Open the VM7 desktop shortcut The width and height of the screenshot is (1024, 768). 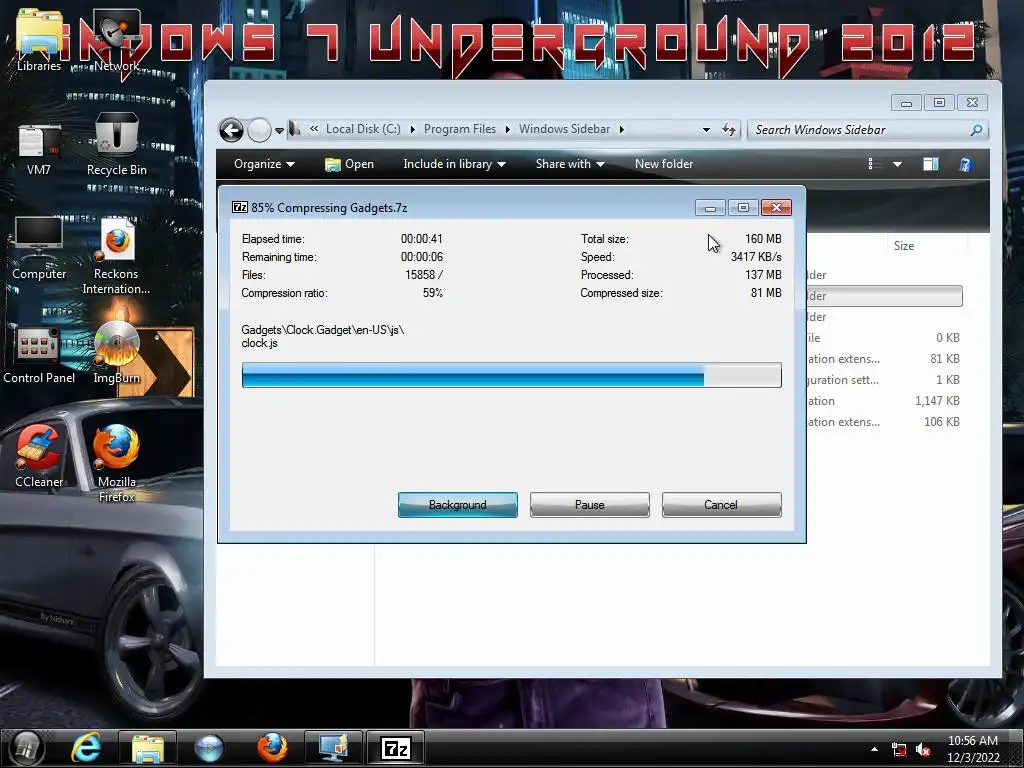coord(39,149)
